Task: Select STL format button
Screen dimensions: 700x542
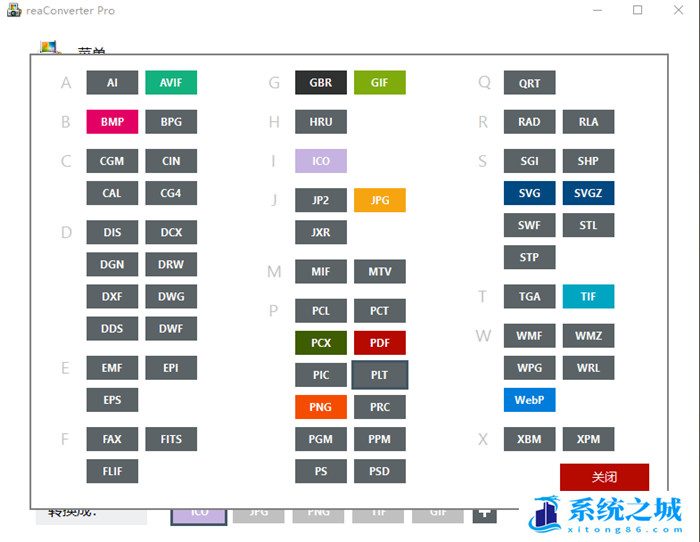Action: [588, 225]
